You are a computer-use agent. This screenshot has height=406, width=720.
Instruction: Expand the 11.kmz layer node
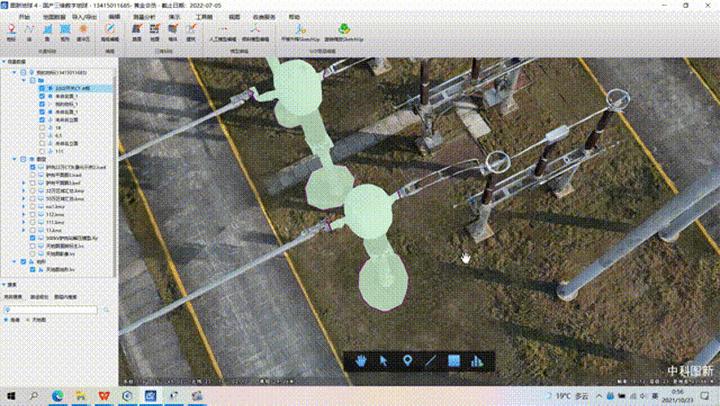click(24, 230)
